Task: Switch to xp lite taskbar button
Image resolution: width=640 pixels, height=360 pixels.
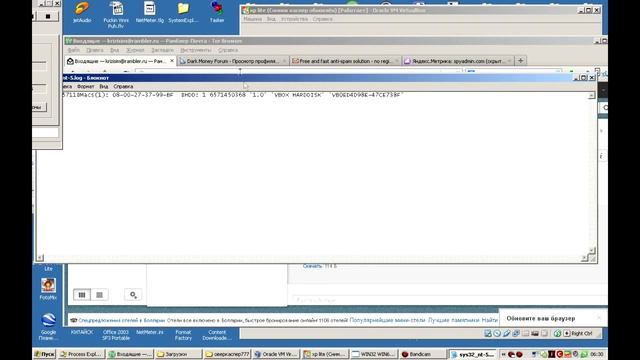Action: 324,354
